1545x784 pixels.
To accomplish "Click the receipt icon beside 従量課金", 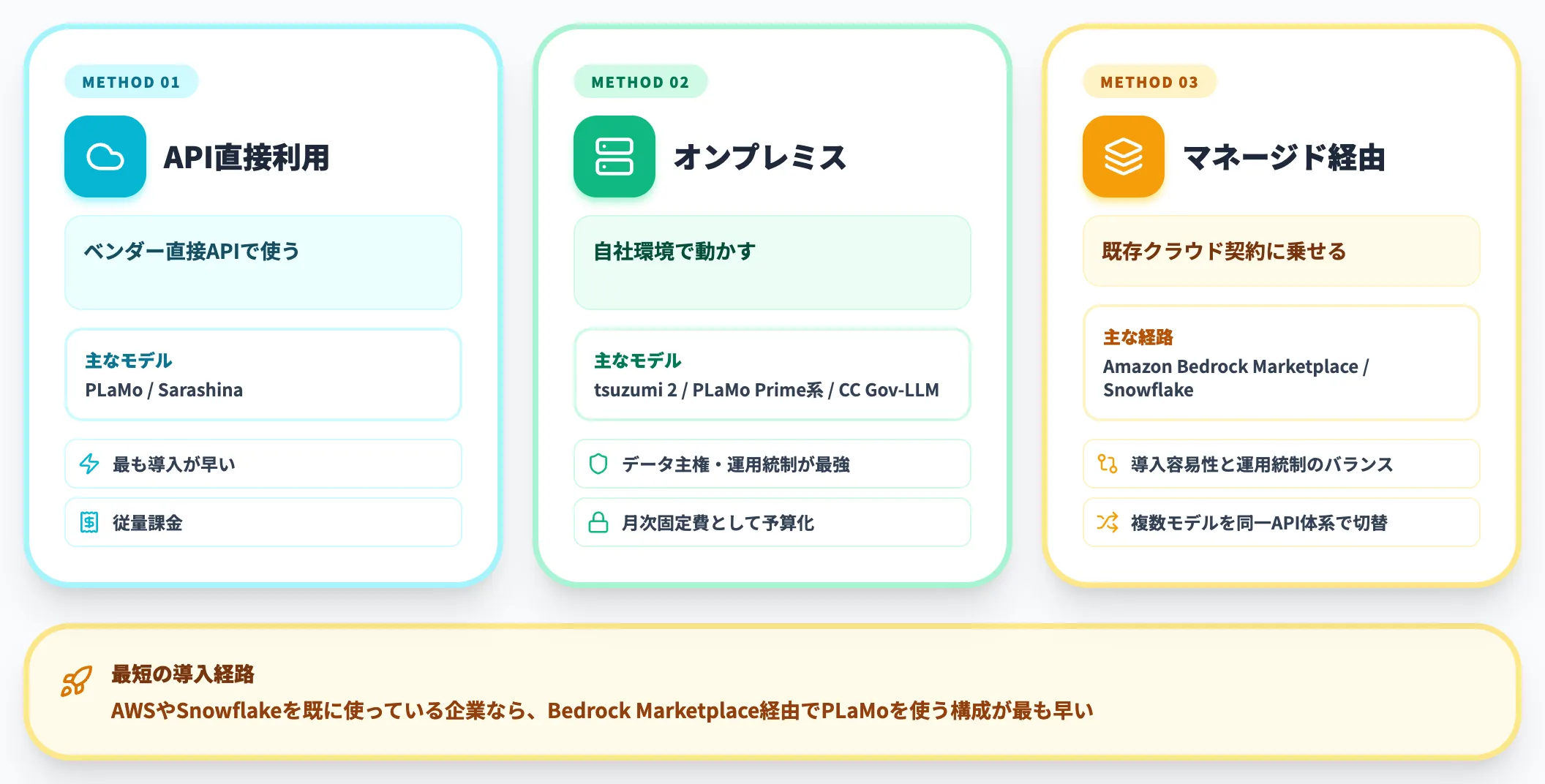I will point(89,522).
